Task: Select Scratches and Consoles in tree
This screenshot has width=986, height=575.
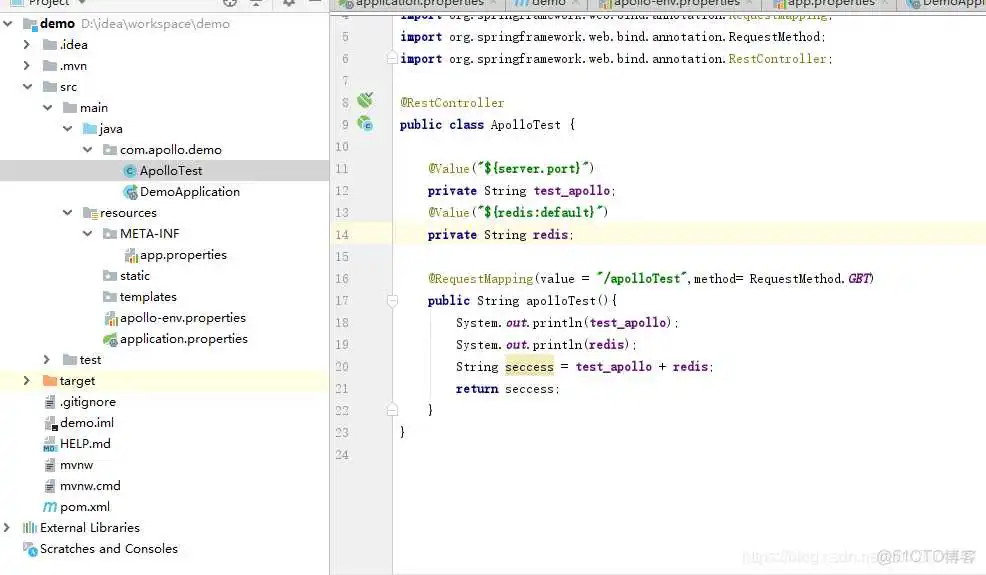Action: (109, 549)
